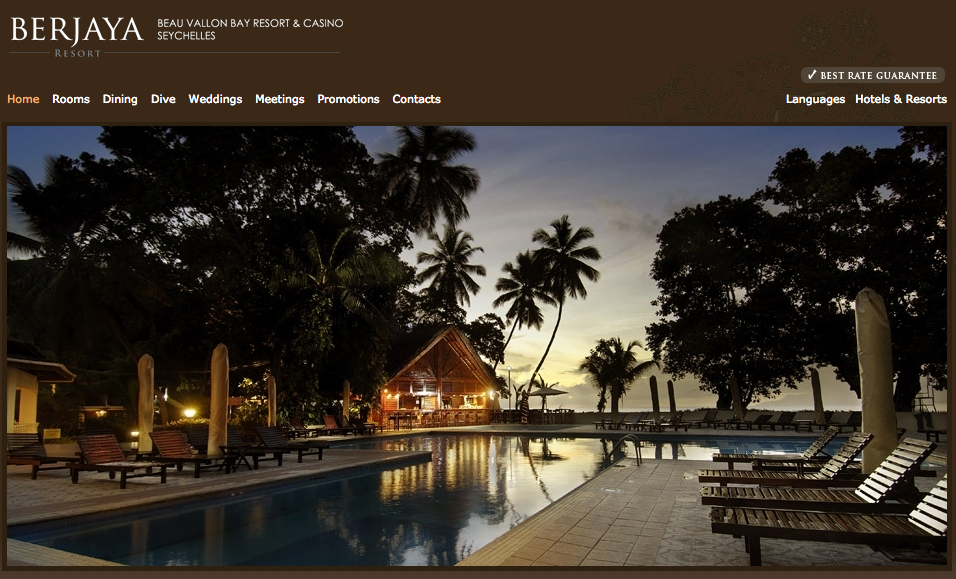Click the poolside hero photo

[477, 346]
